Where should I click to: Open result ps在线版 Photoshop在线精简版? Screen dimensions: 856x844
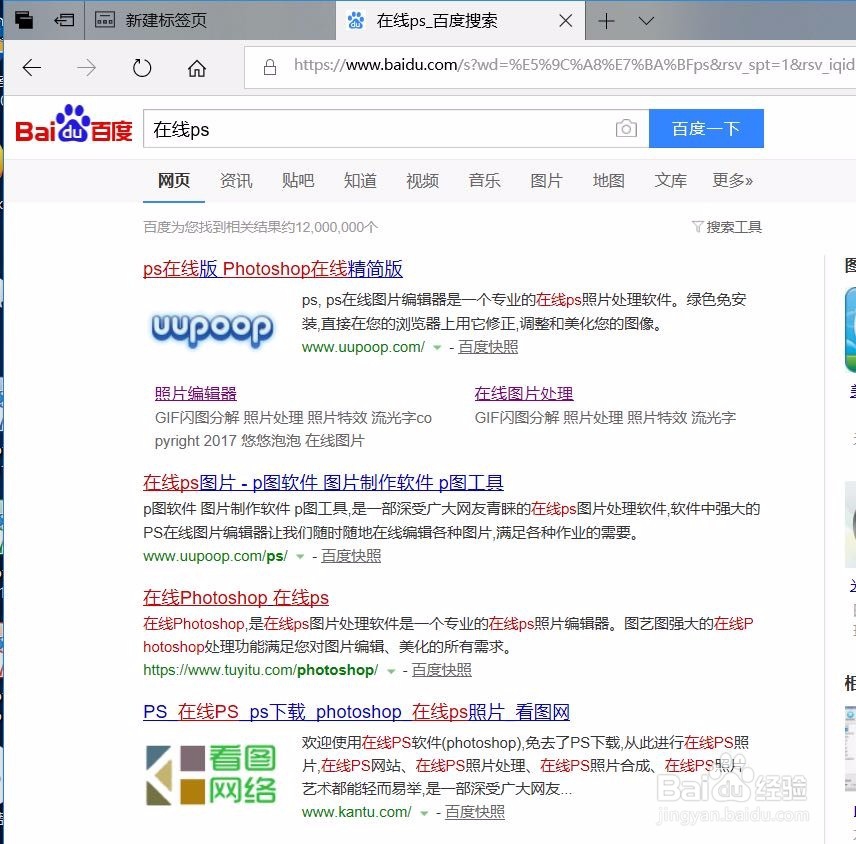[273, 269]
